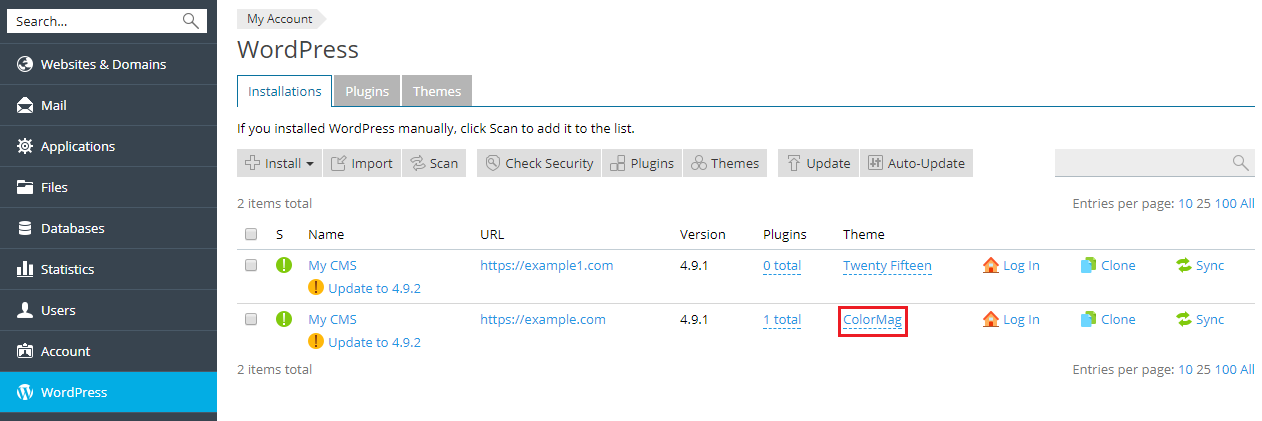Click the ColorMag theme link
This screenshot has height=421, width=1262.
coord(873,319)
